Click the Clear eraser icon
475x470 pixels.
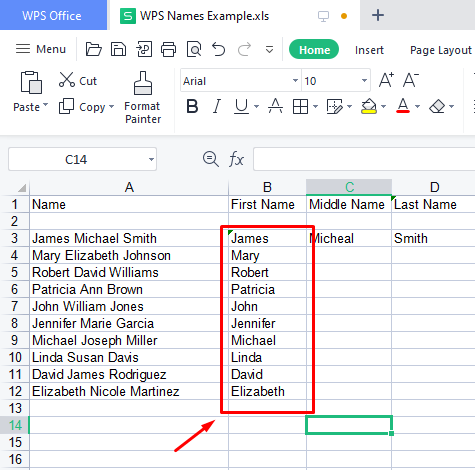(437, 107)
